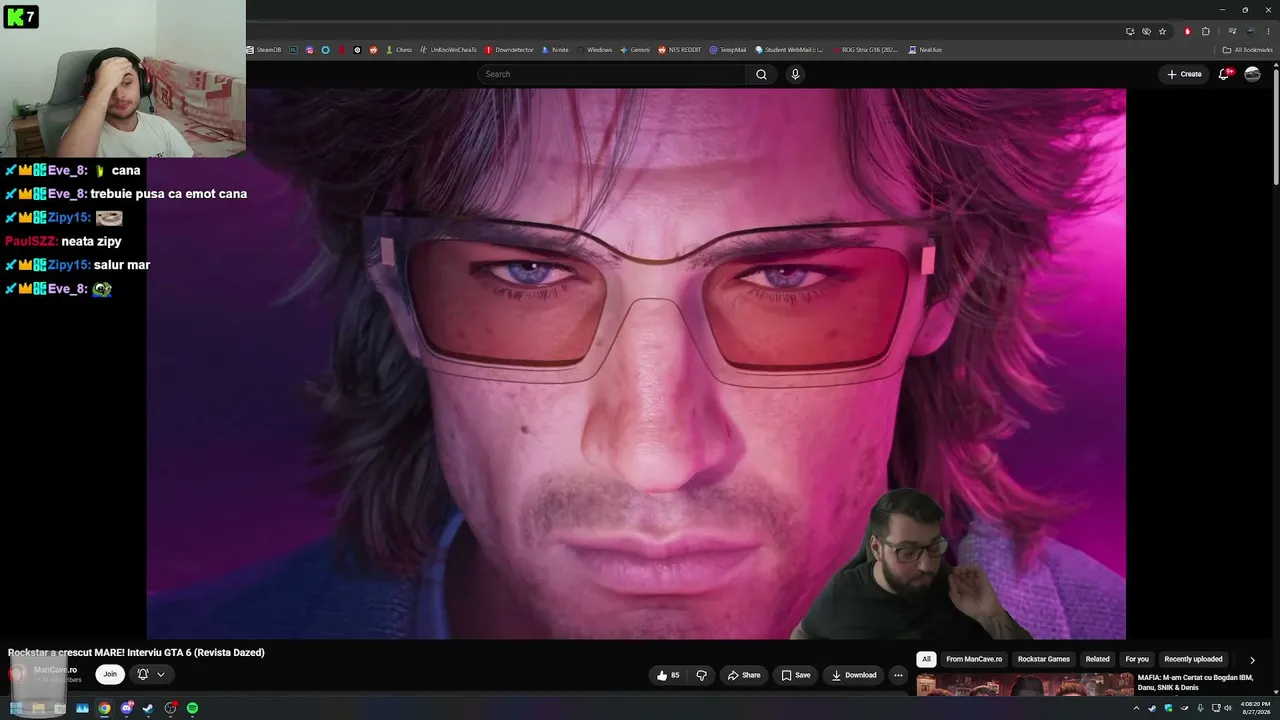Image resolution: width=1280 pixels, height=720 pixels.
Task: Open the Windows bookmark
Action: [594, 50]
